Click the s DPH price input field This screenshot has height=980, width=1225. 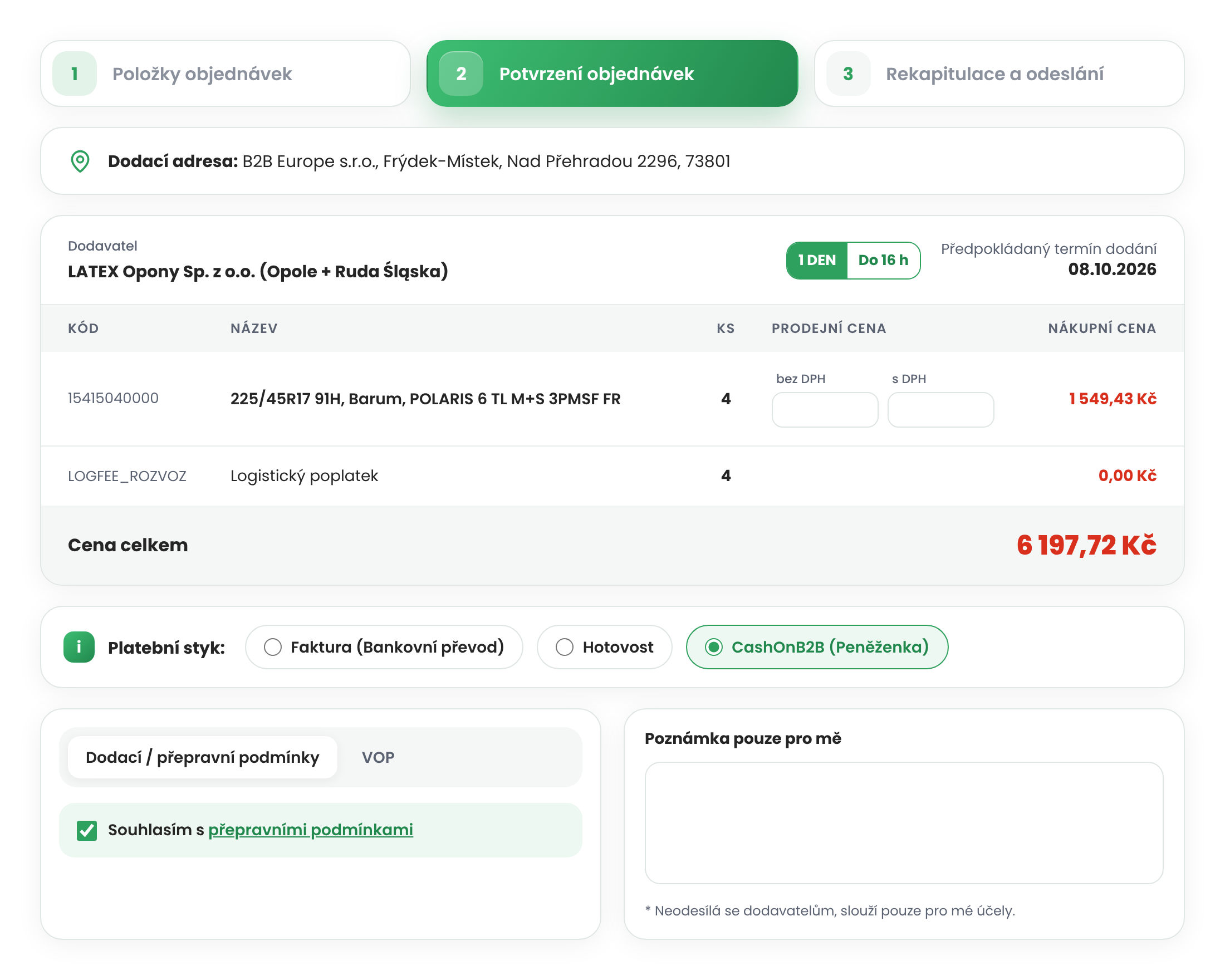point(940,410)
